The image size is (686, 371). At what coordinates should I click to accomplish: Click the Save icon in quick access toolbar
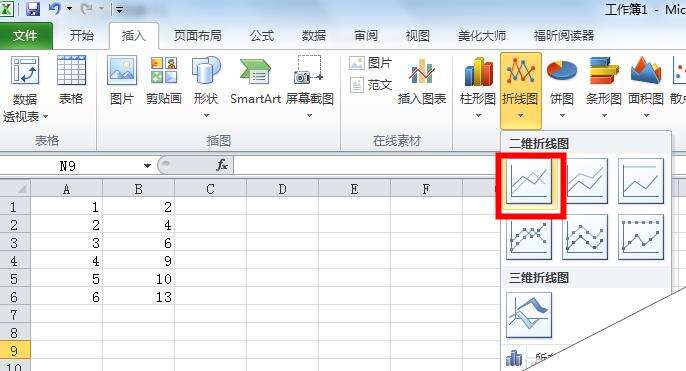point(33,9)
